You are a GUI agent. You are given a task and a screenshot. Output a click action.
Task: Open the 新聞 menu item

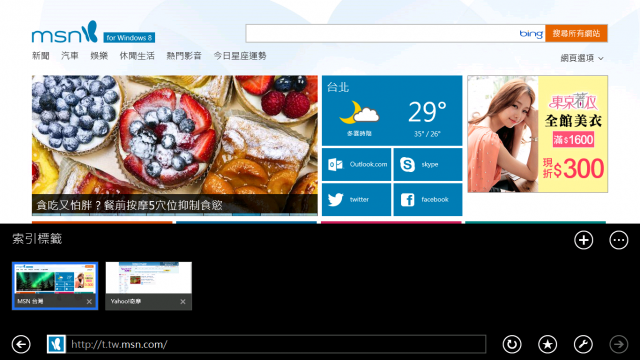coord(41,56)
